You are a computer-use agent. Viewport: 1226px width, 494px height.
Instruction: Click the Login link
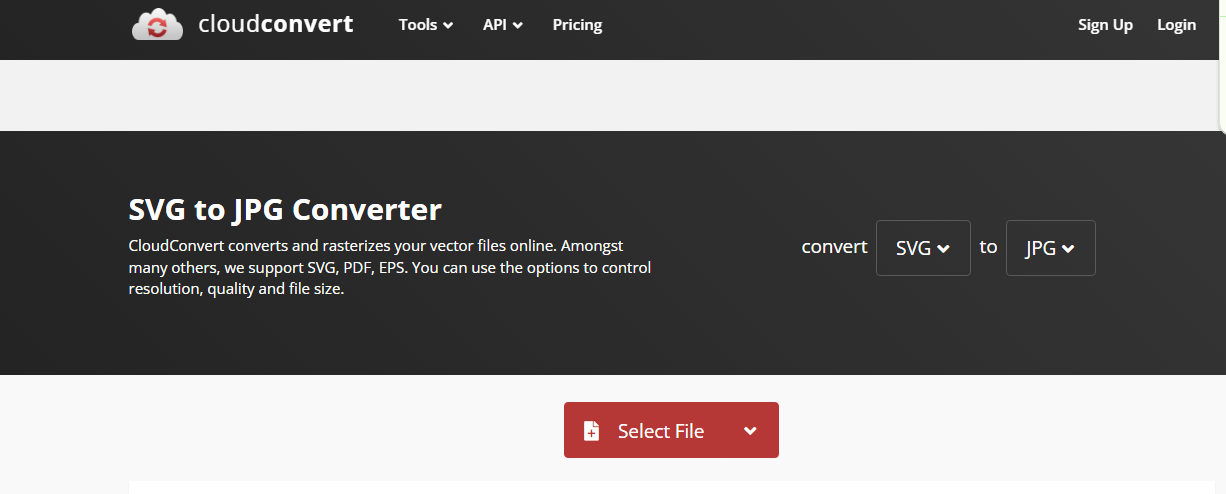[x=1176, y=25]
